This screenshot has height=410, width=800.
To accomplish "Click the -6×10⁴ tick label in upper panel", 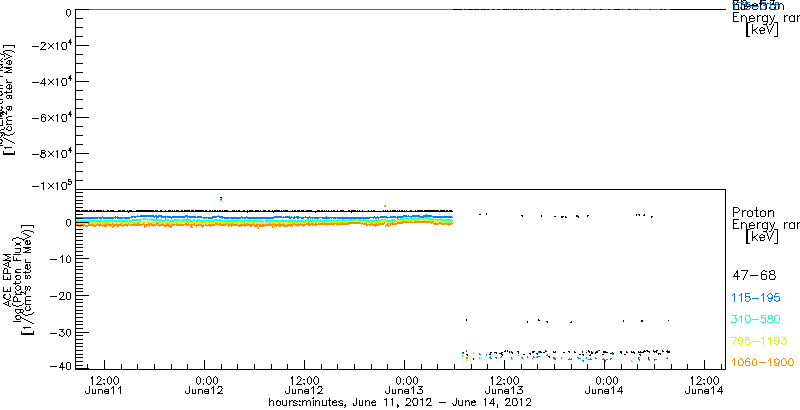I will tap(51, 118).
